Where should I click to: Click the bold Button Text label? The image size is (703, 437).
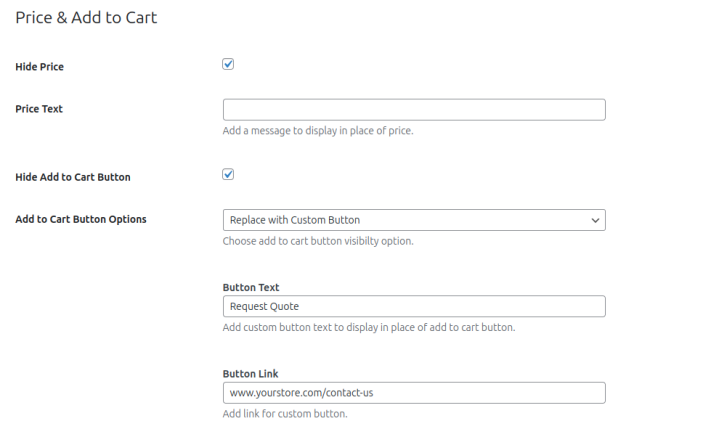pos(251,287)
